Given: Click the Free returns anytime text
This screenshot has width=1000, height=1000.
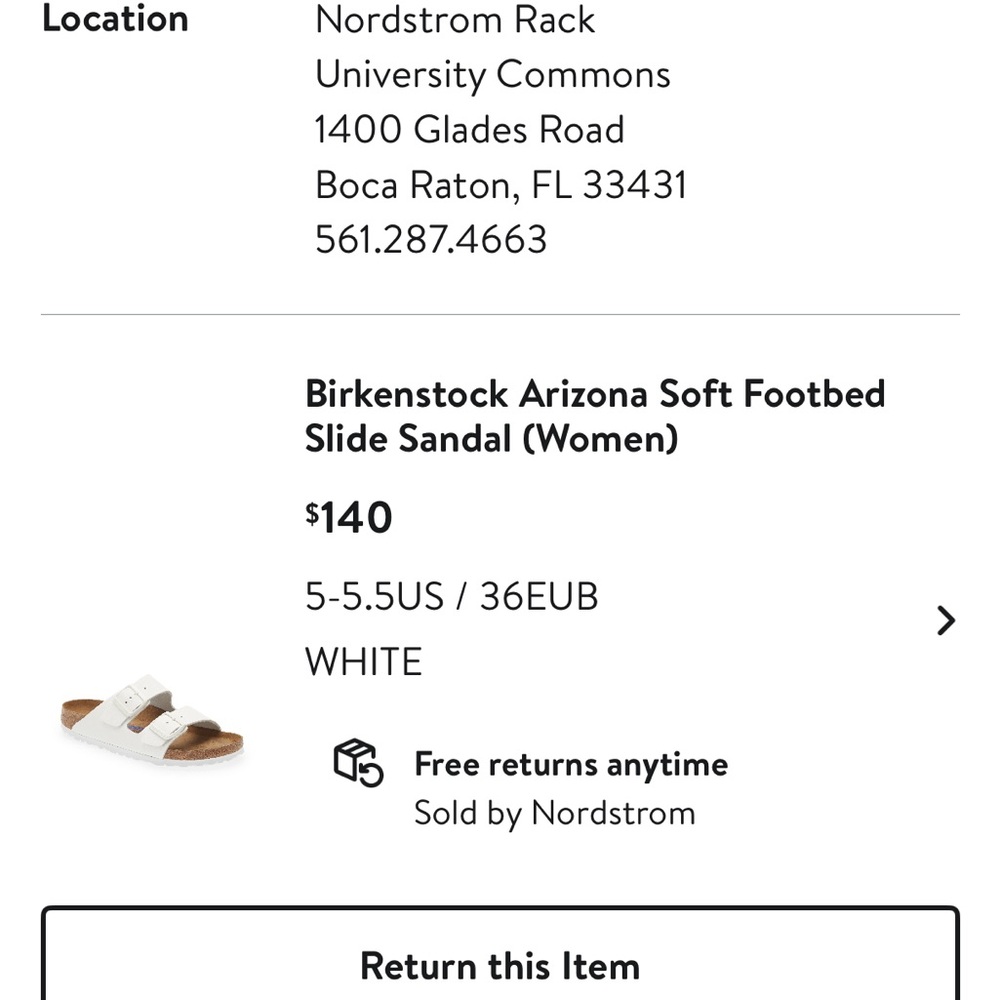Looking at the screenshot, I should point(571,764).
